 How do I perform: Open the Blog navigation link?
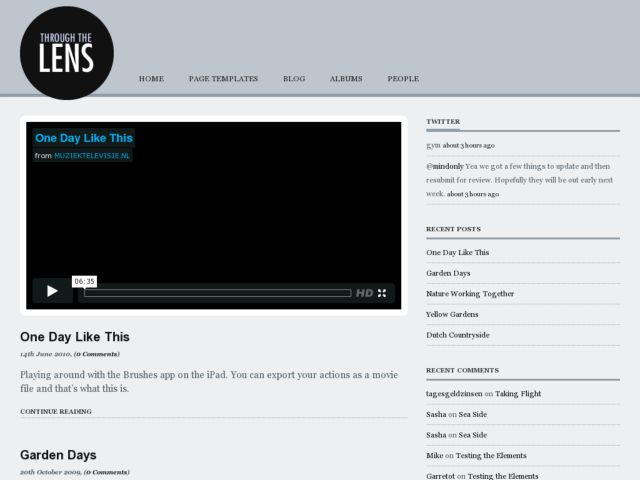click(294, 79)
